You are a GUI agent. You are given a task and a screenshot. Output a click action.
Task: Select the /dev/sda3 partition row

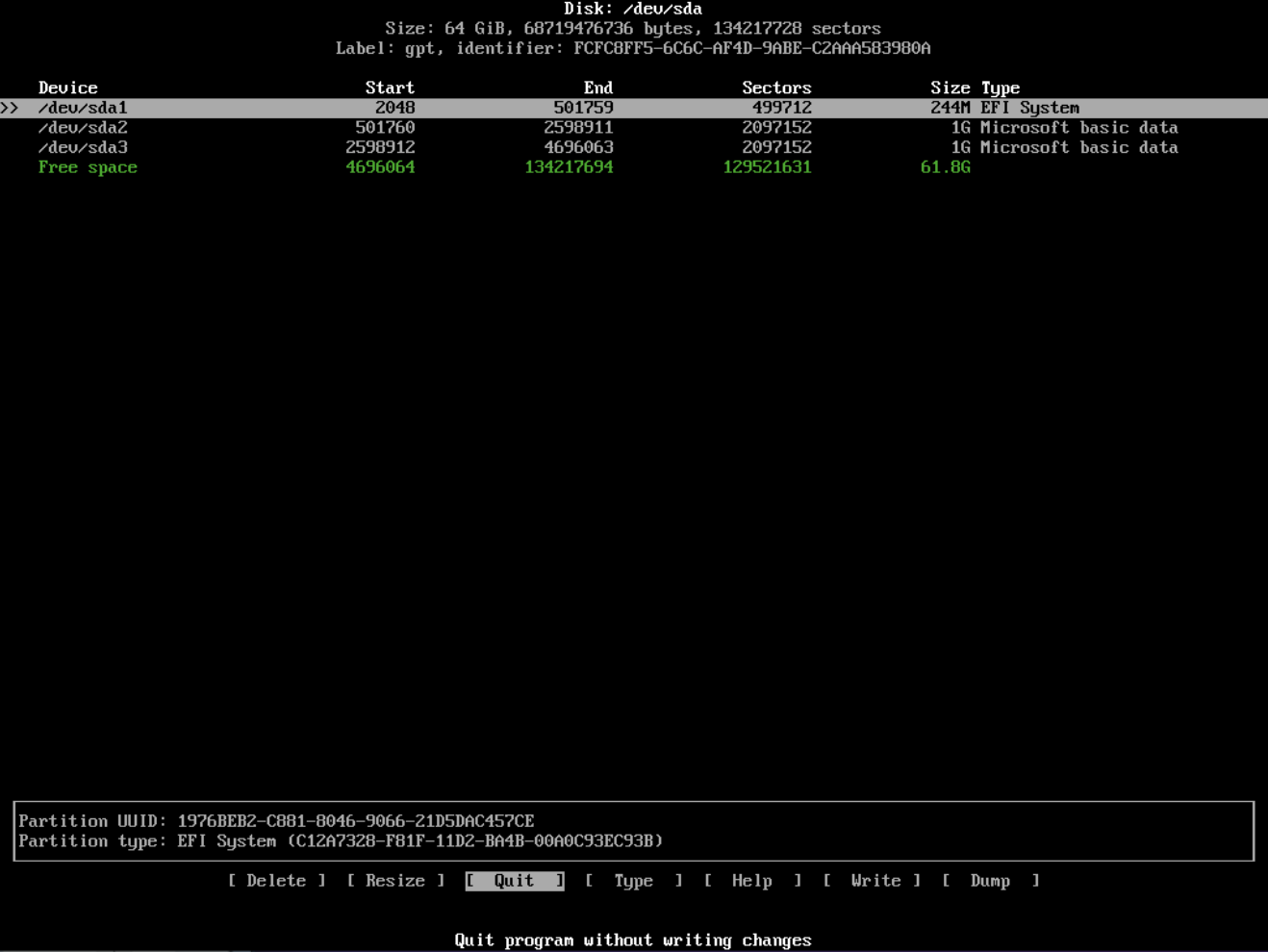[634, 147]
